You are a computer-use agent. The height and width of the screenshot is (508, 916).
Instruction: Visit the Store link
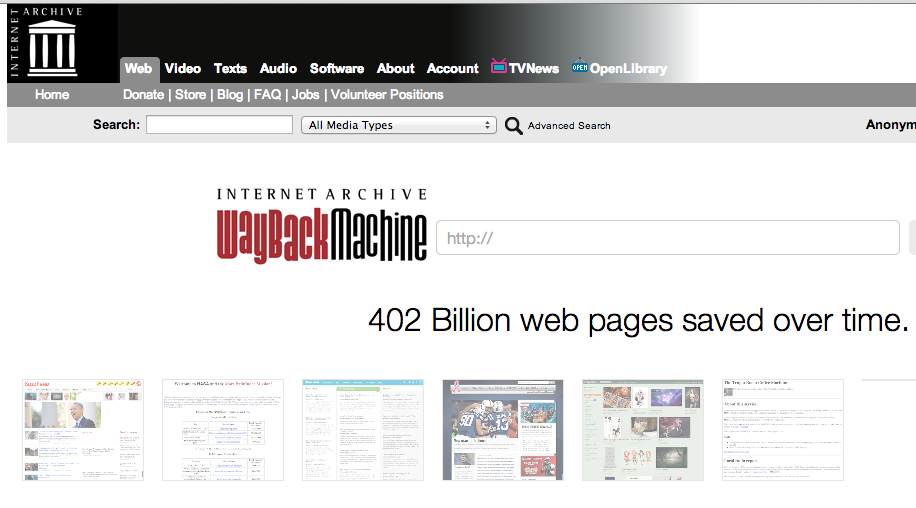pyautogui.click(x=190, y=95)
